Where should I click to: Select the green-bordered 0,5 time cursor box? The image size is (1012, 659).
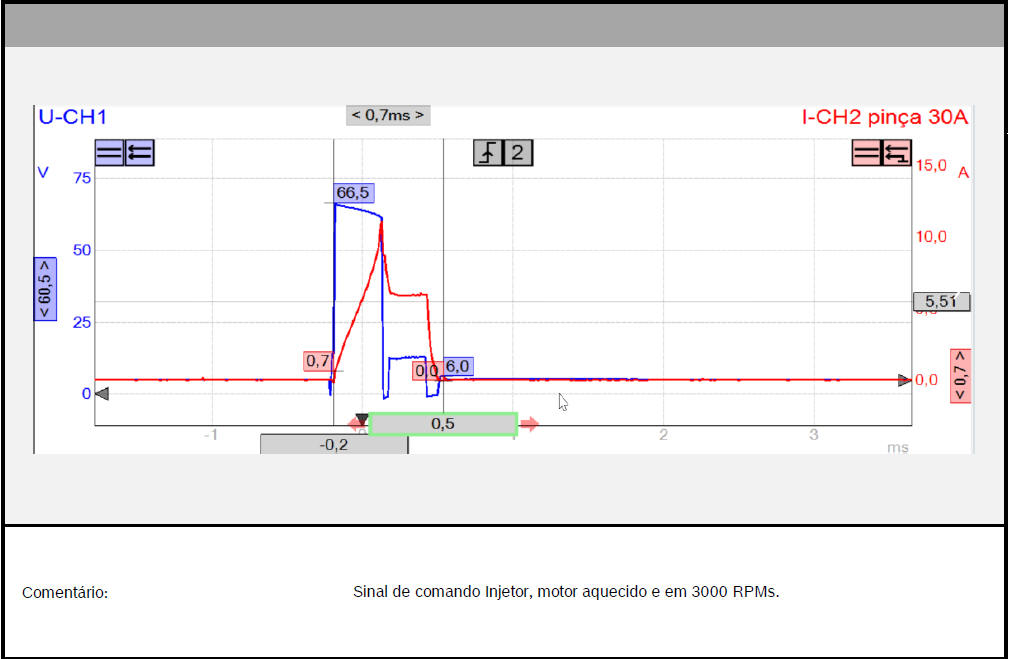click(443, 424)
